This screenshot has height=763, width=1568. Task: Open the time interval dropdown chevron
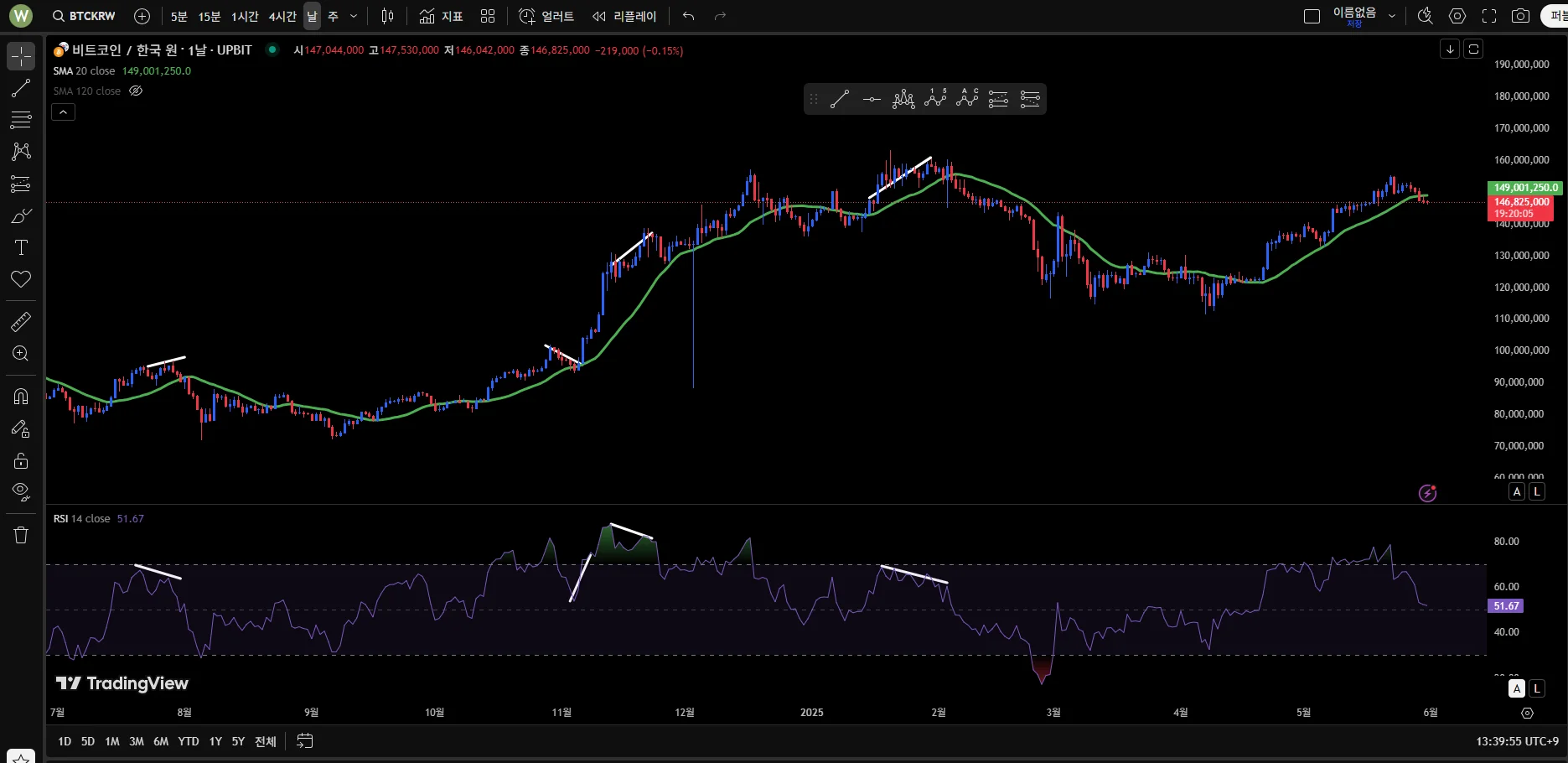pos(354,16)
